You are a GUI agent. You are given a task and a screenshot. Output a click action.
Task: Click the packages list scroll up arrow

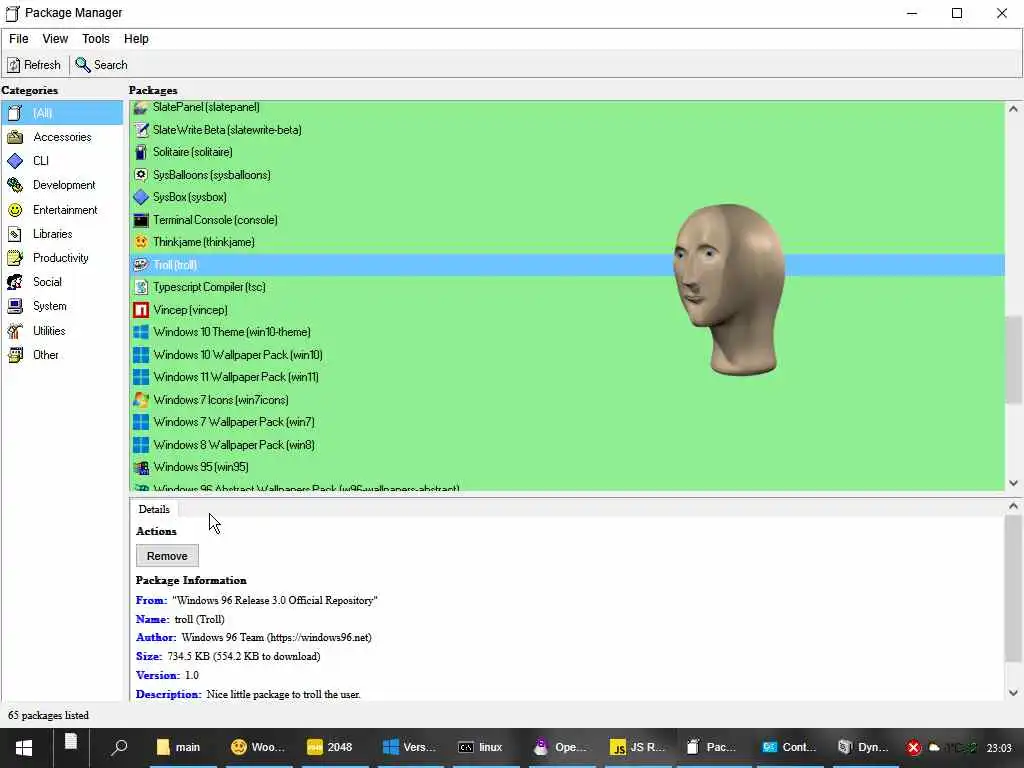(x=1014, y=109)
